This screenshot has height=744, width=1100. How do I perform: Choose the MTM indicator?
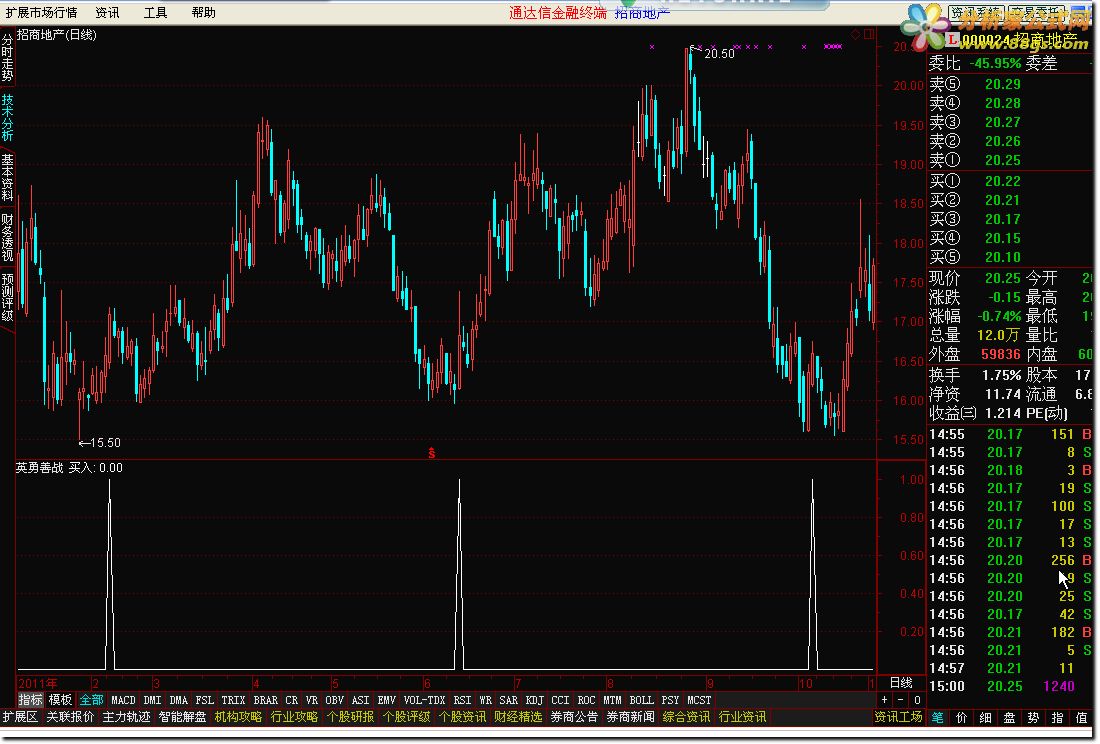point(612,700)
